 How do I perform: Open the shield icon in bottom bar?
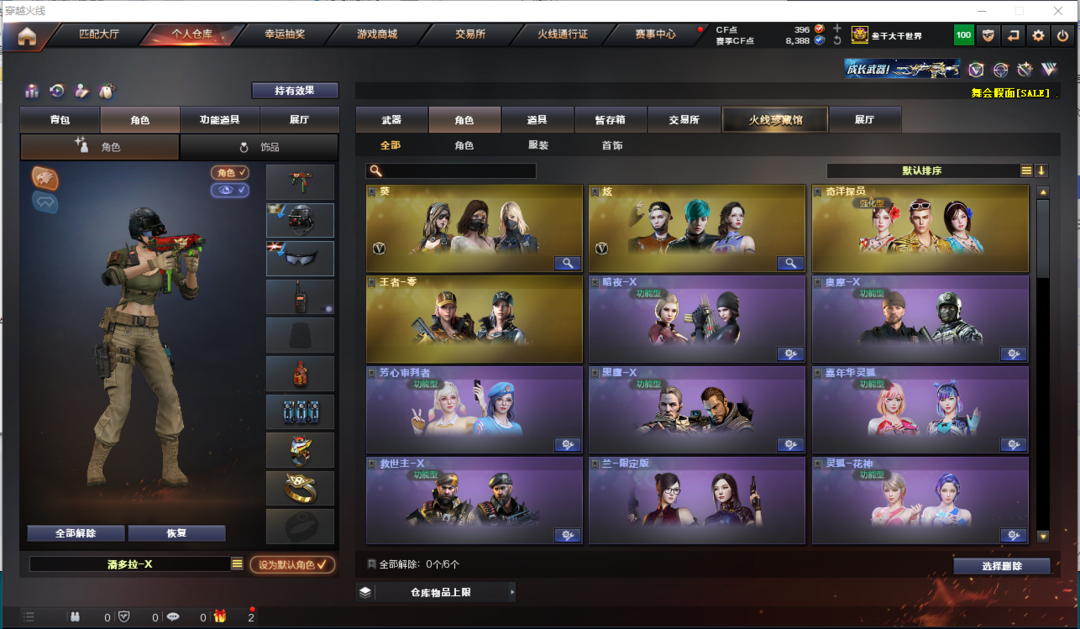(x=124, y=617)
